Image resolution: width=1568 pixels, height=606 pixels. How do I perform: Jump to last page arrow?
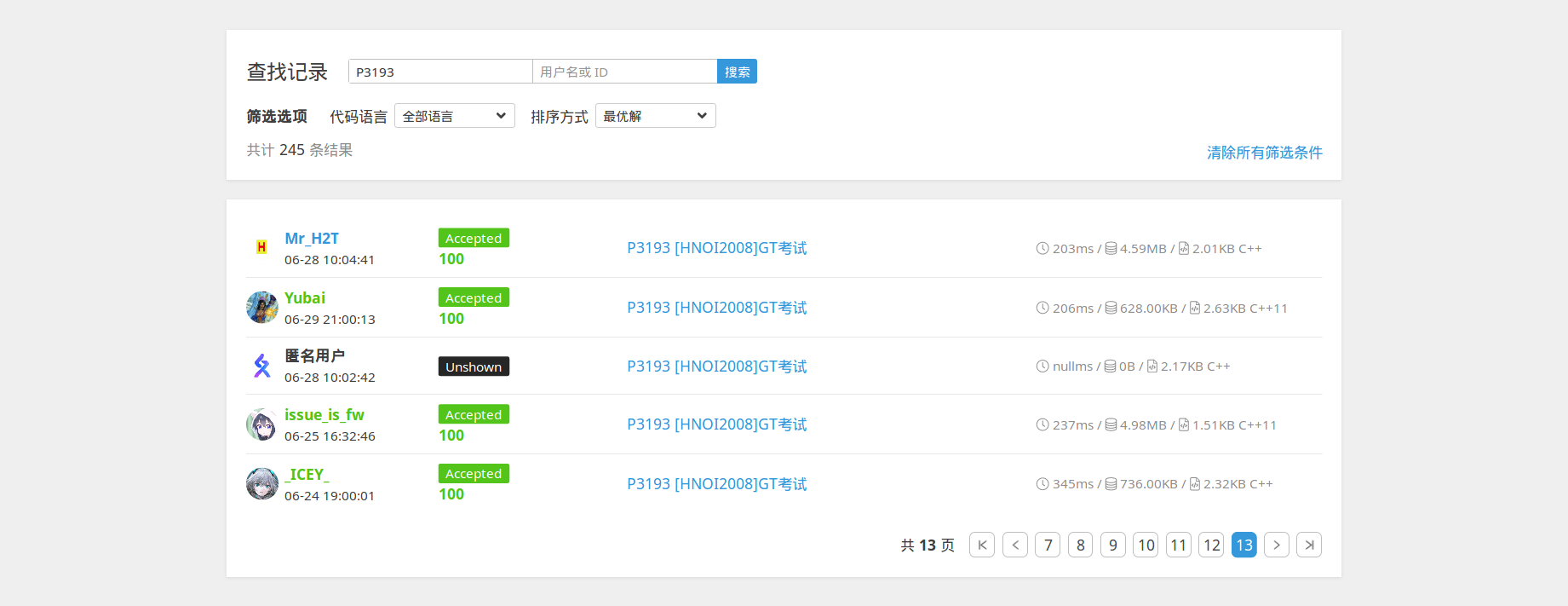click(1309, 545)
